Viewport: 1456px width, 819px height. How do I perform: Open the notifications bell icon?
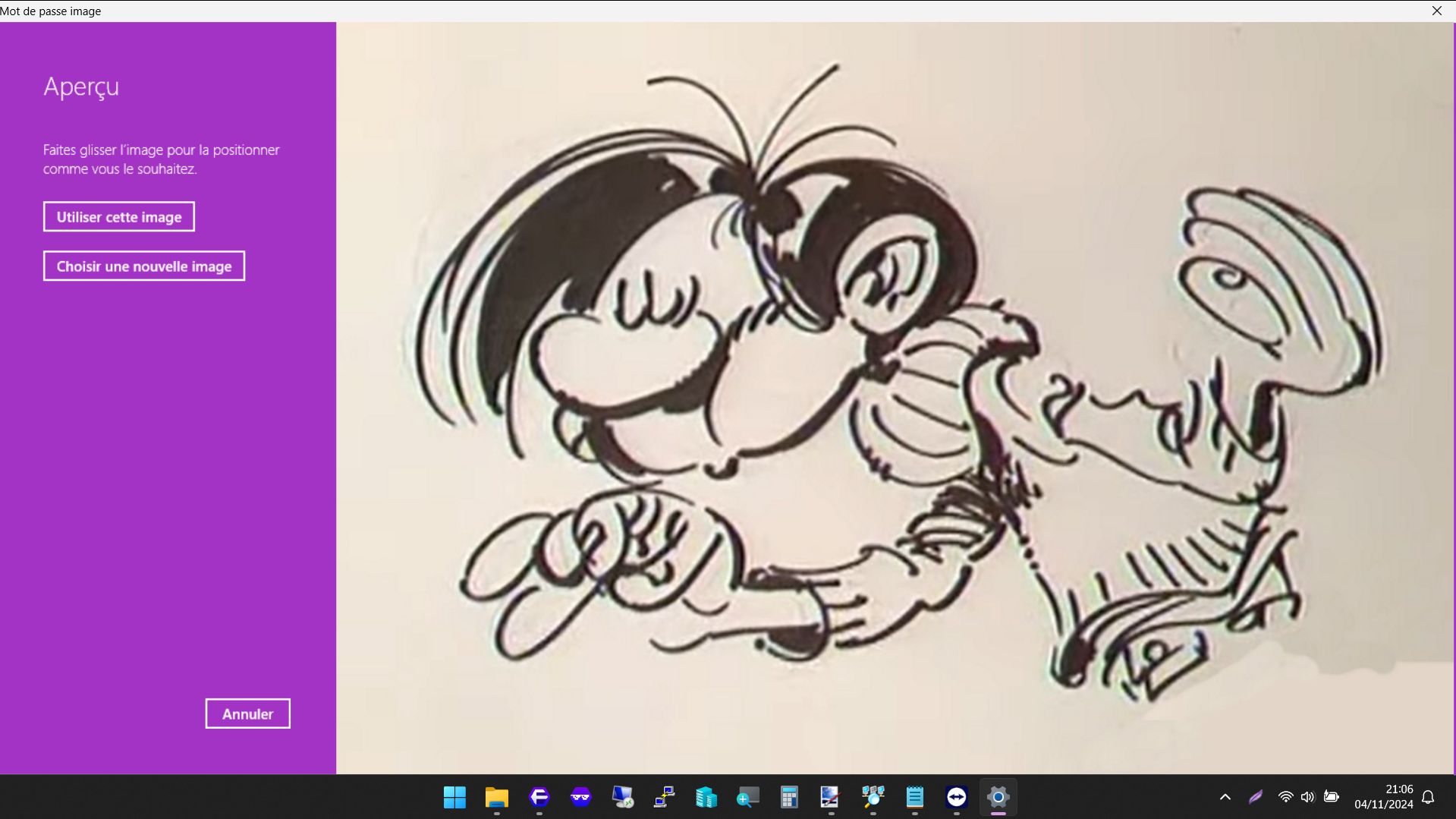(1429, 797)
